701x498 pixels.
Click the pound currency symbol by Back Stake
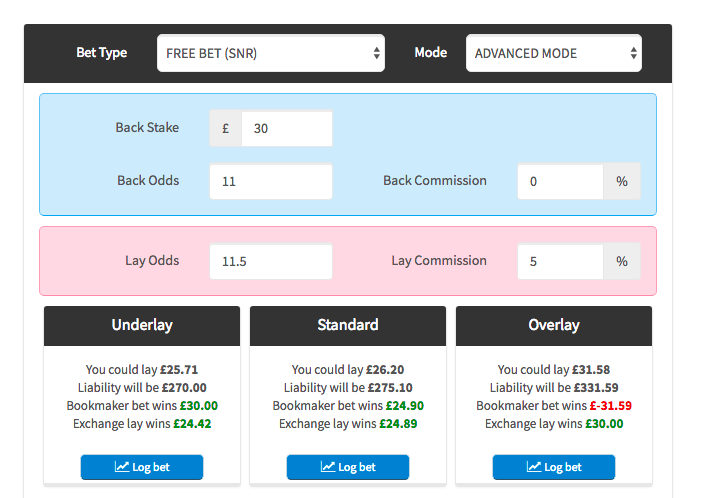tap(226, 128)
